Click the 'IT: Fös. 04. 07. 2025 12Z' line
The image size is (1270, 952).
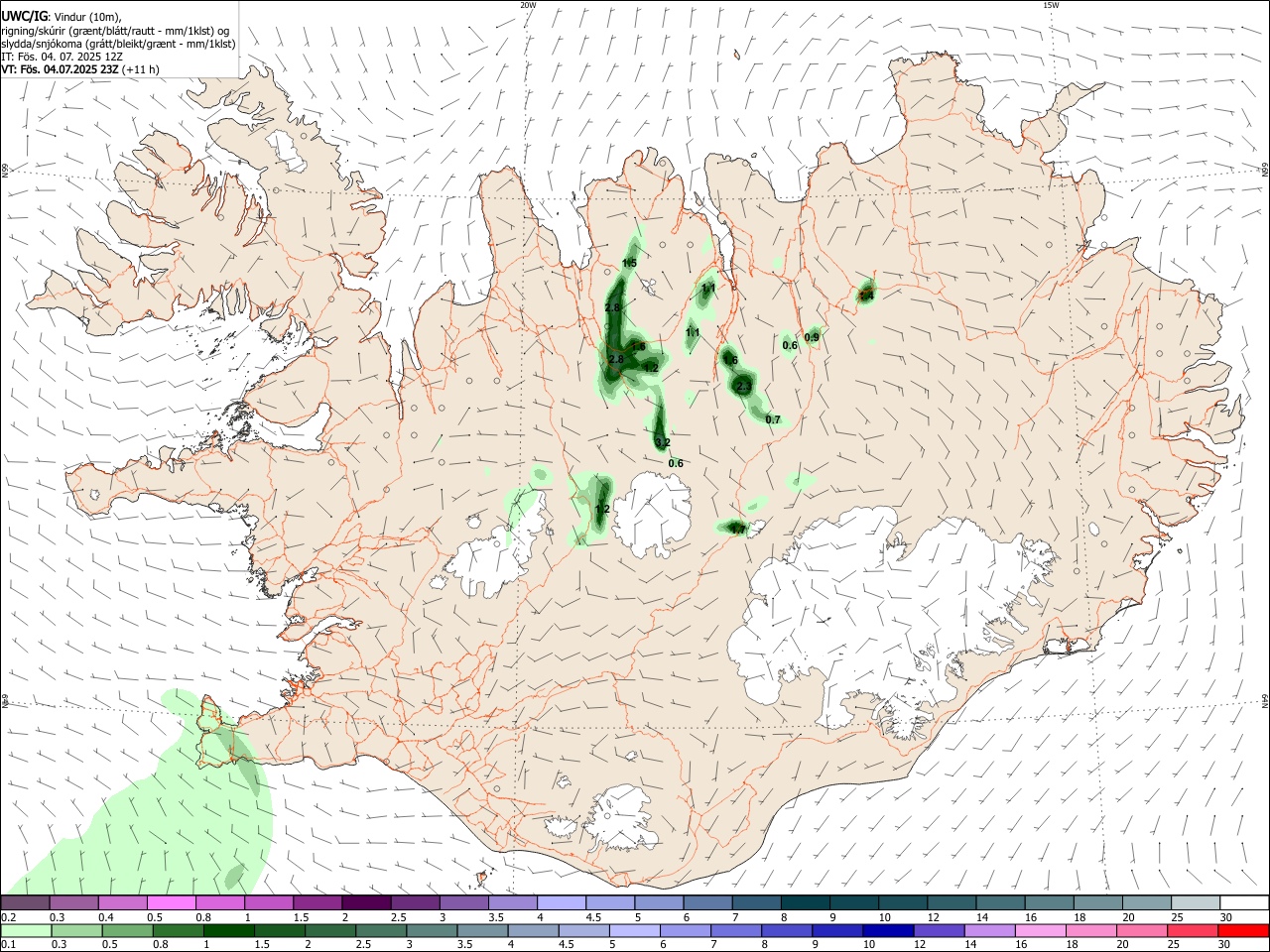point(62,57)
